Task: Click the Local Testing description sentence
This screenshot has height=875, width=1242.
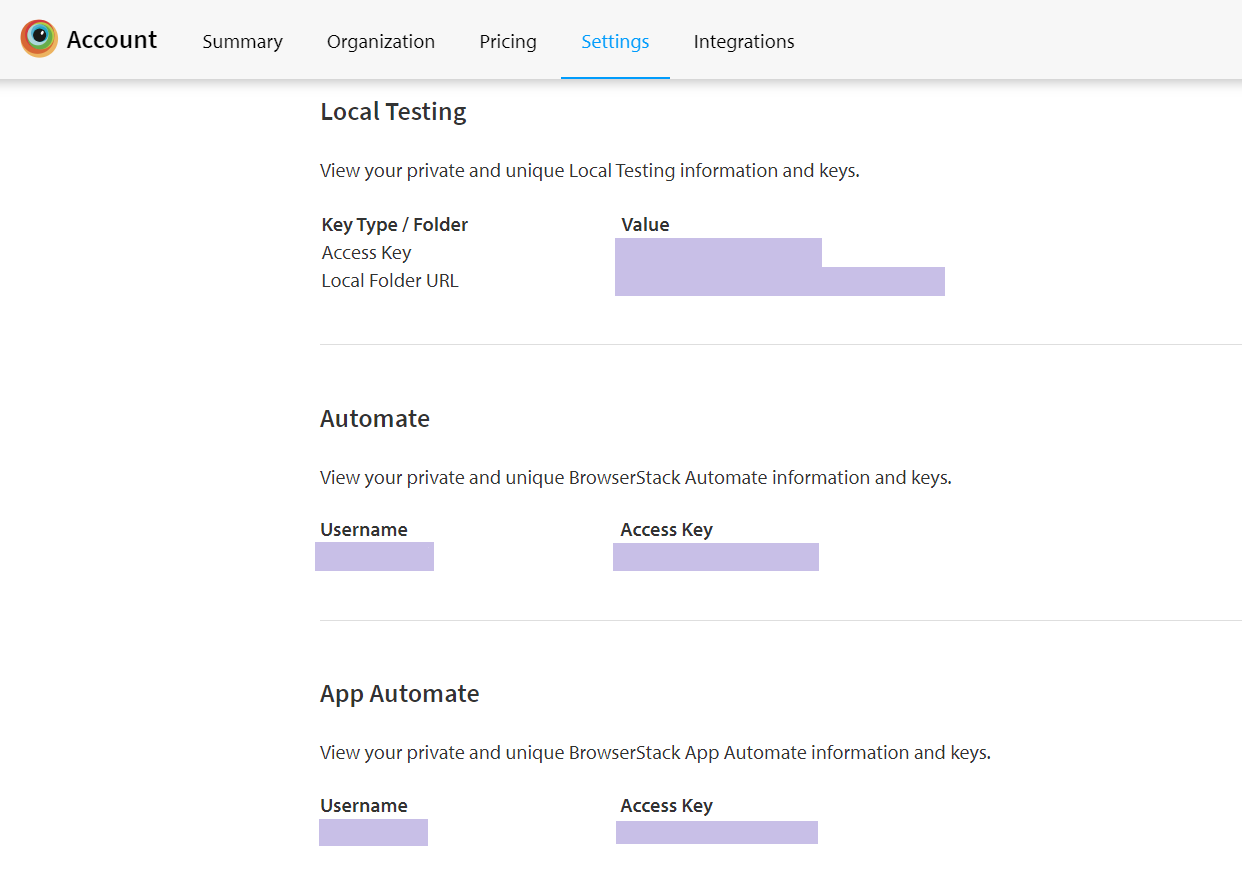Action: coord(590,171)
